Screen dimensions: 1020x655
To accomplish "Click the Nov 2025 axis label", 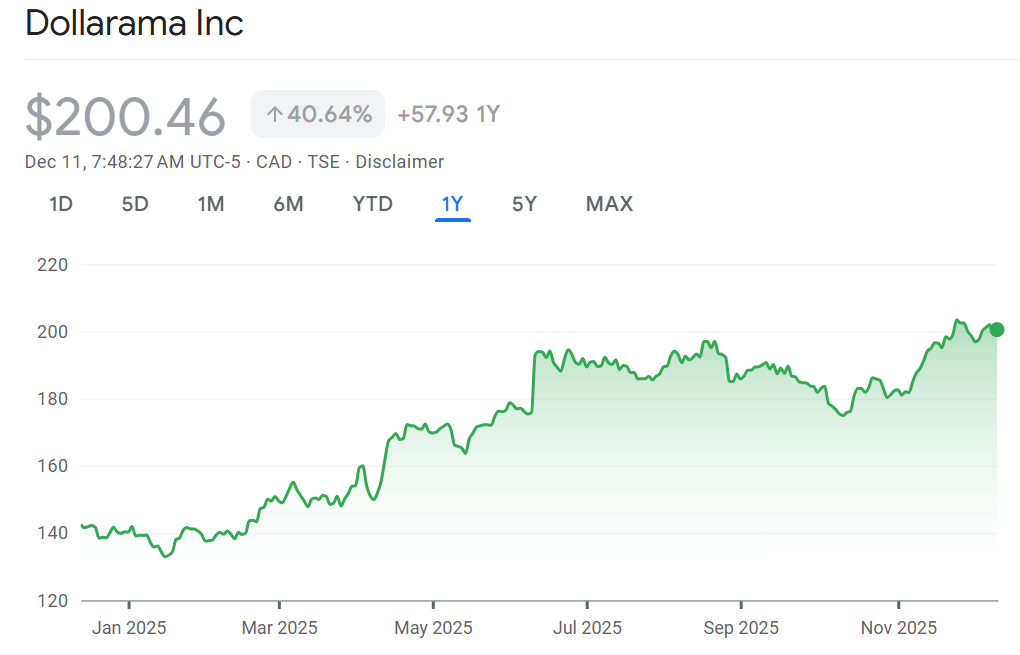I will pyautogui.click(x=899, y=628).
